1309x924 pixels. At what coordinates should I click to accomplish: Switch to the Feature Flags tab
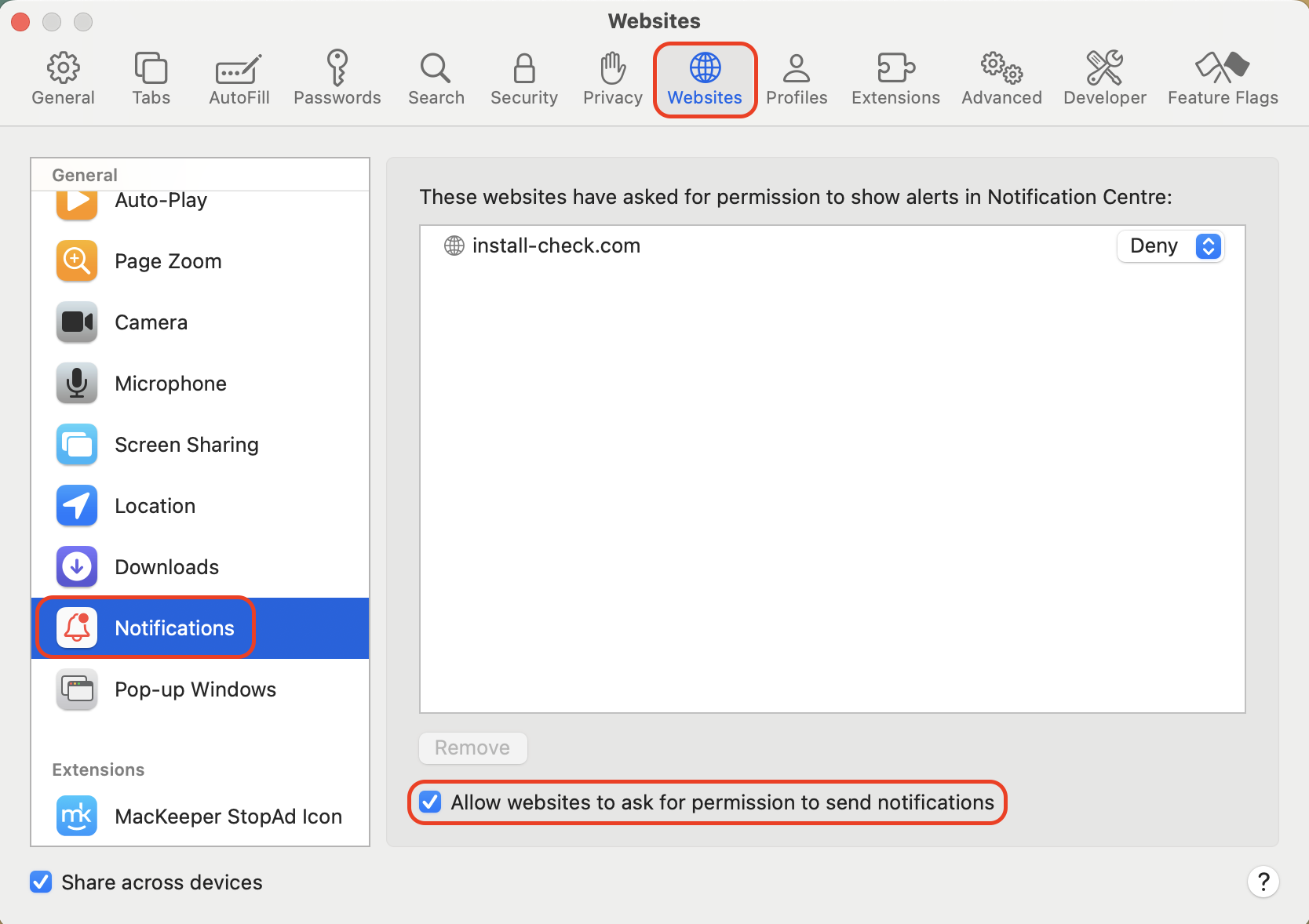(1222, 76)
